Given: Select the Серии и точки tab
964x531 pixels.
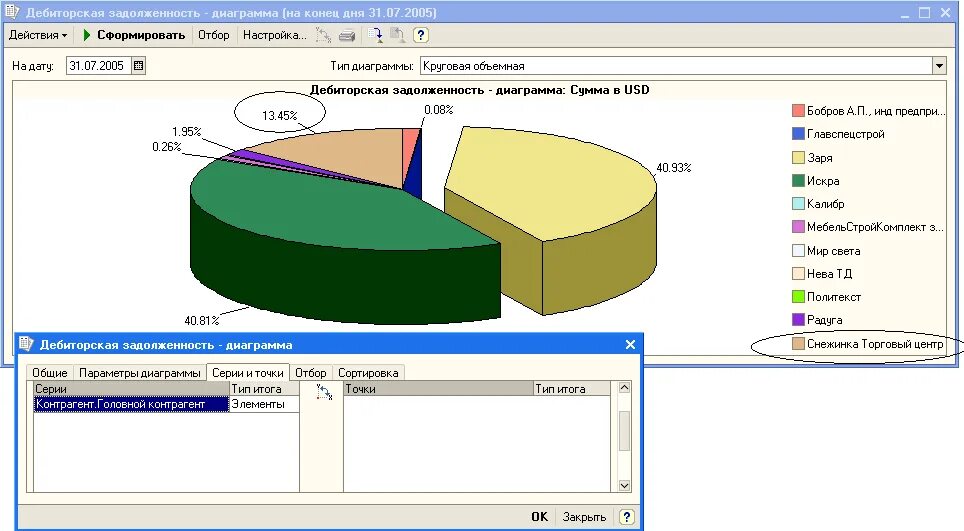Looking at the screenshot, I should click(x=248, y=372).
